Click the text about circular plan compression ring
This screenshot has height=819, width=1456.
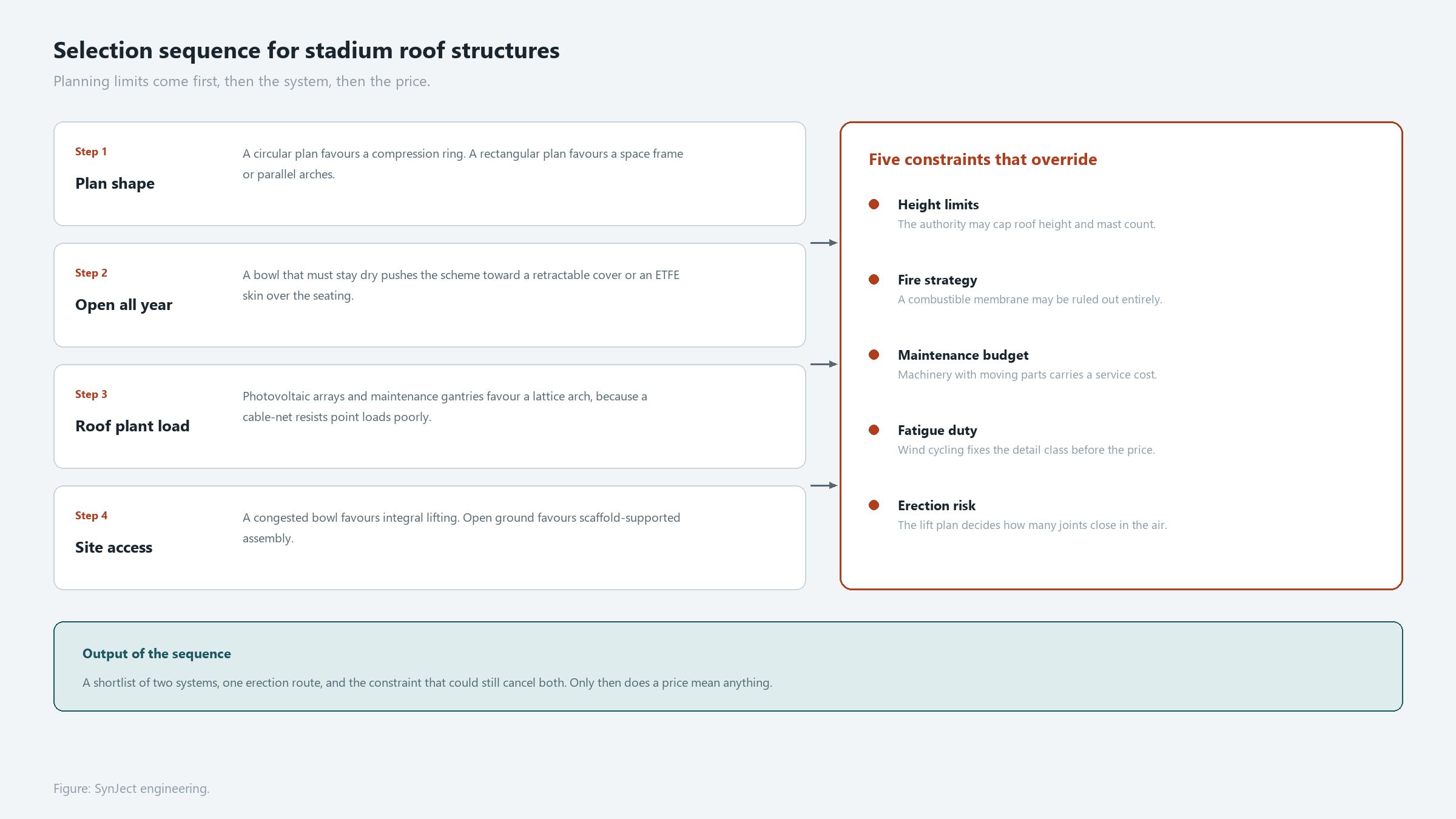click(x=463, y=164)
